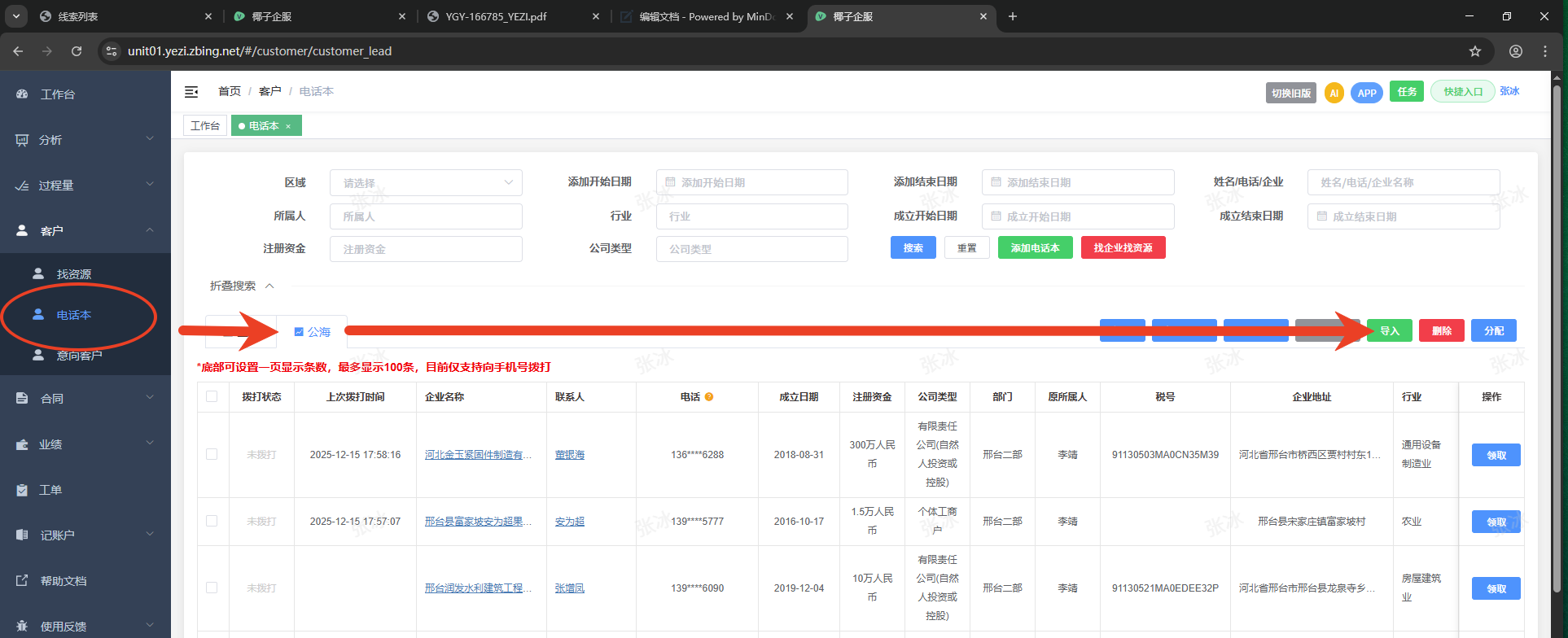Open the 工作台 dashboard icon in sidebar
This screenshot has width=1568, height=638.
[22, 94]
